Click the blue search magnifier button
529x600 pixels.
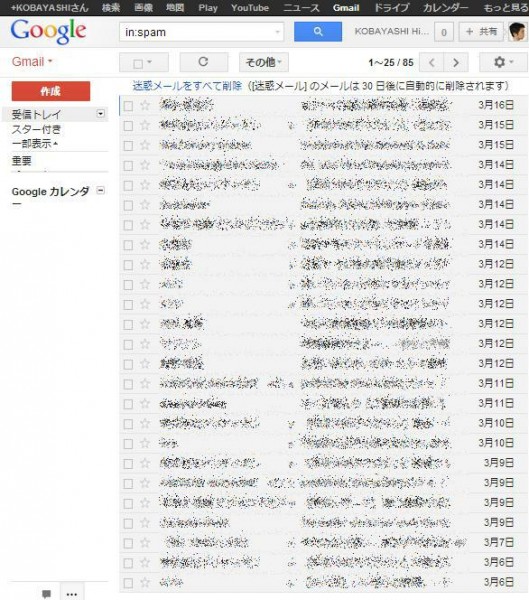click(318, 31)
